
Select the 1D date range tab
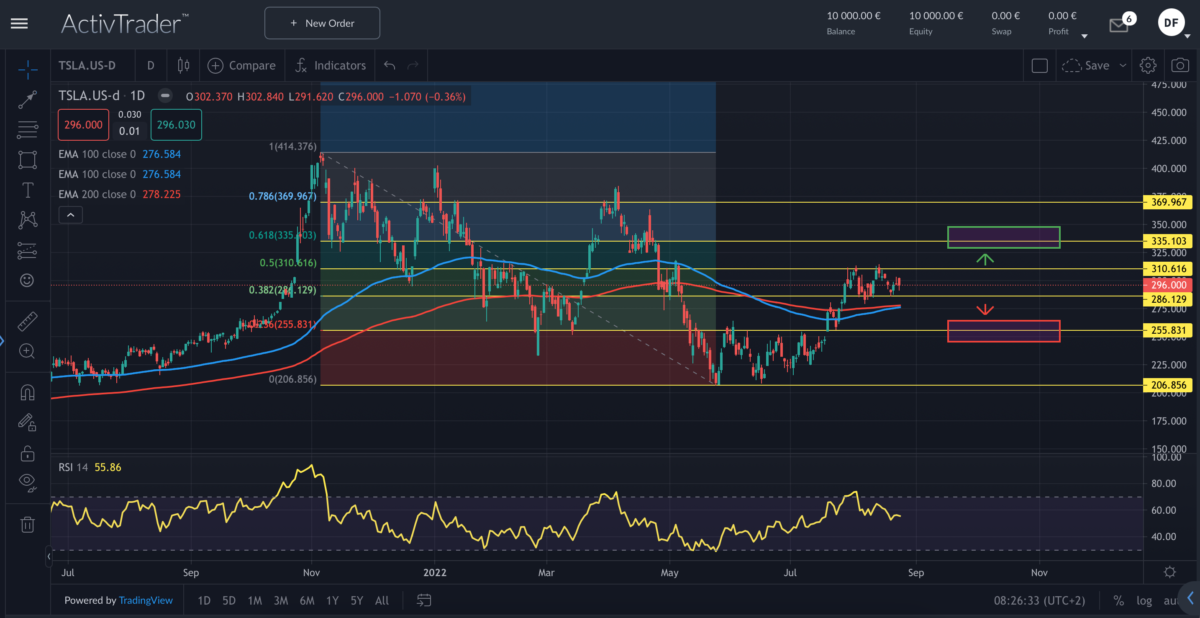pos(204,600)
